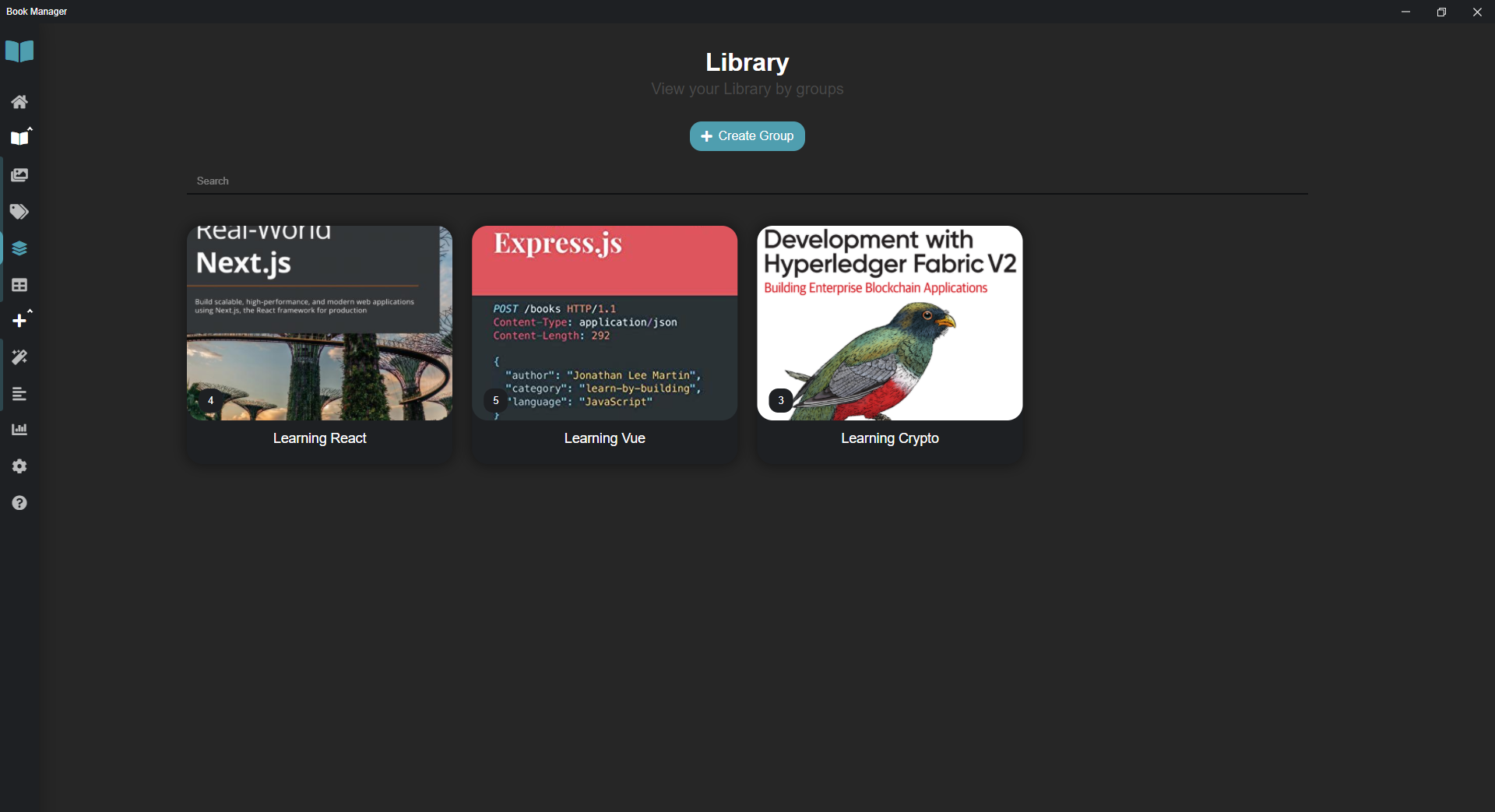Open the Home page from the sidebar
This screenshot has height=812, width=1495.
pos(19,101)
